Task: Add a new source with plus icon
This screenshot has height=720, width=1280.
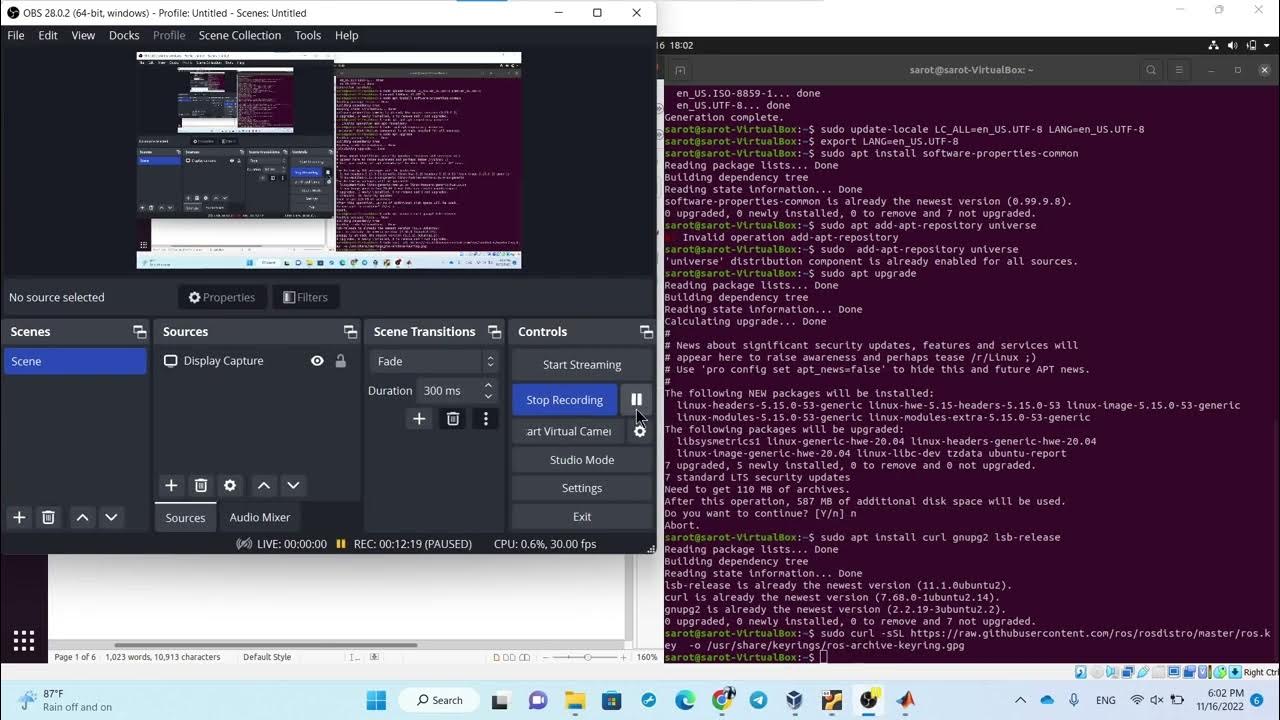Action: 171,485
